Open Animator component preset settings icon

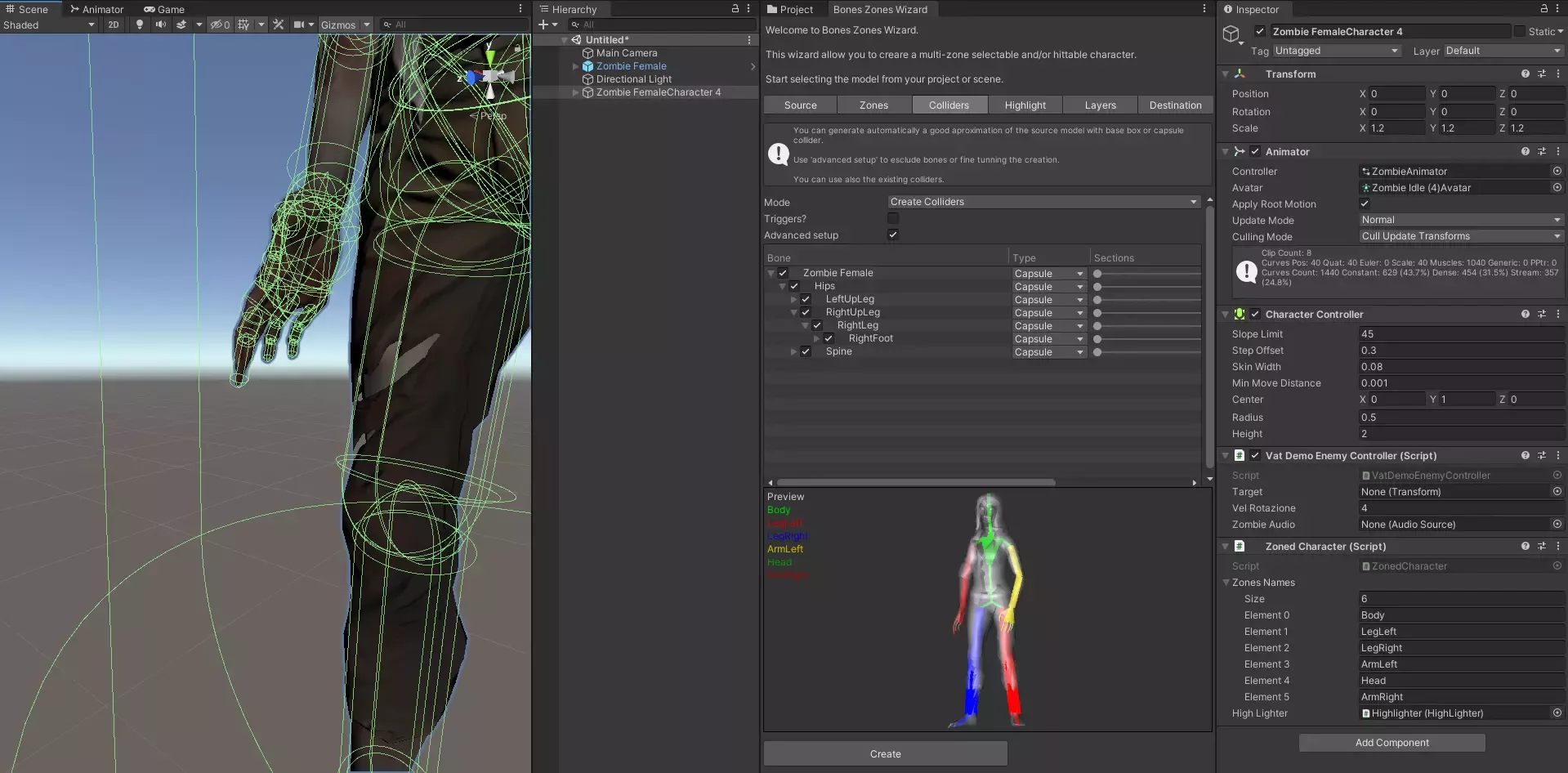click(1542, 151)
